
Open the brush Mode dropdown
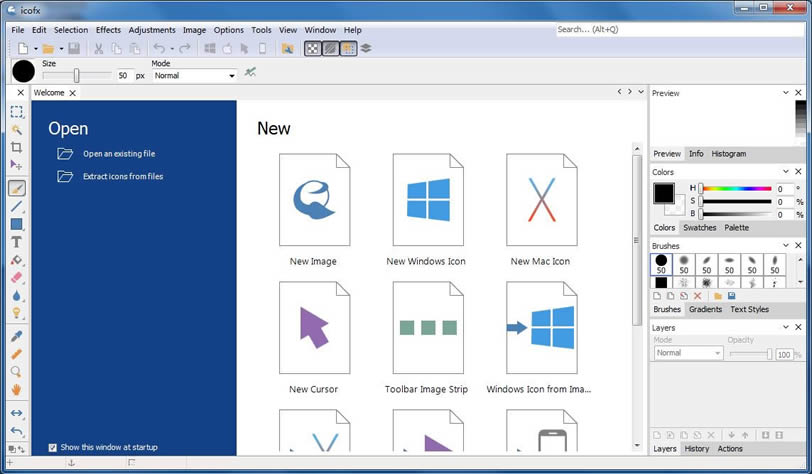[195, 76]
